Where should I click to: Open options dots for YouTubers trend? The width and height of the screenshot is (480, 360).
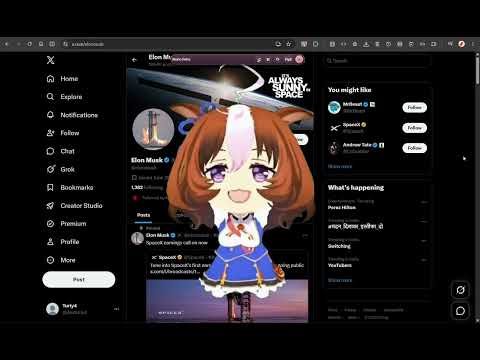[424, 260]
